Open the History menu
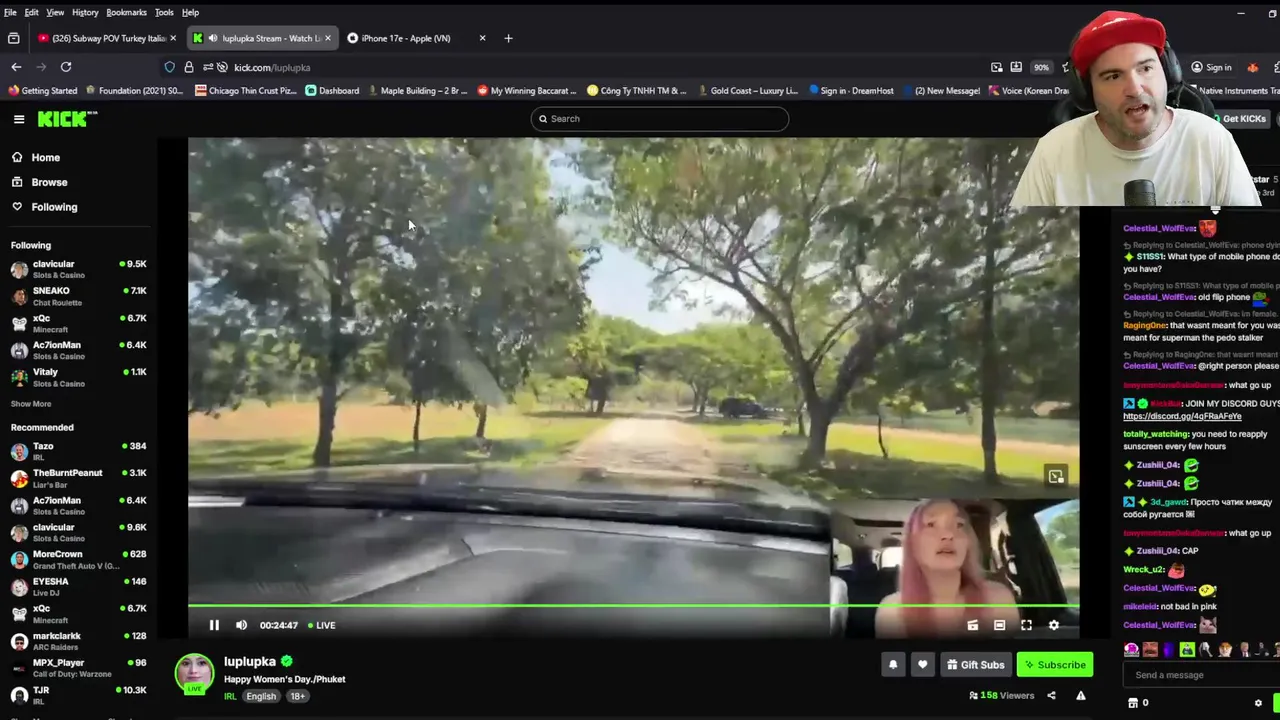Screen dimensions: 1280x720 pos(85,12)
